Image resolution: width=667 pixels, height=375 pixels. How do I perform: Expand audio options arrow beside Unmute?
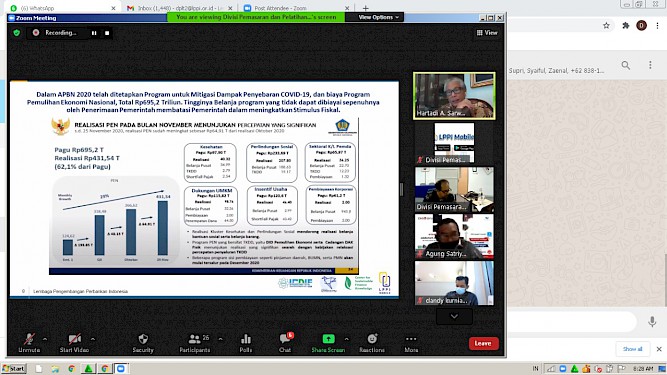pos(45,339)
